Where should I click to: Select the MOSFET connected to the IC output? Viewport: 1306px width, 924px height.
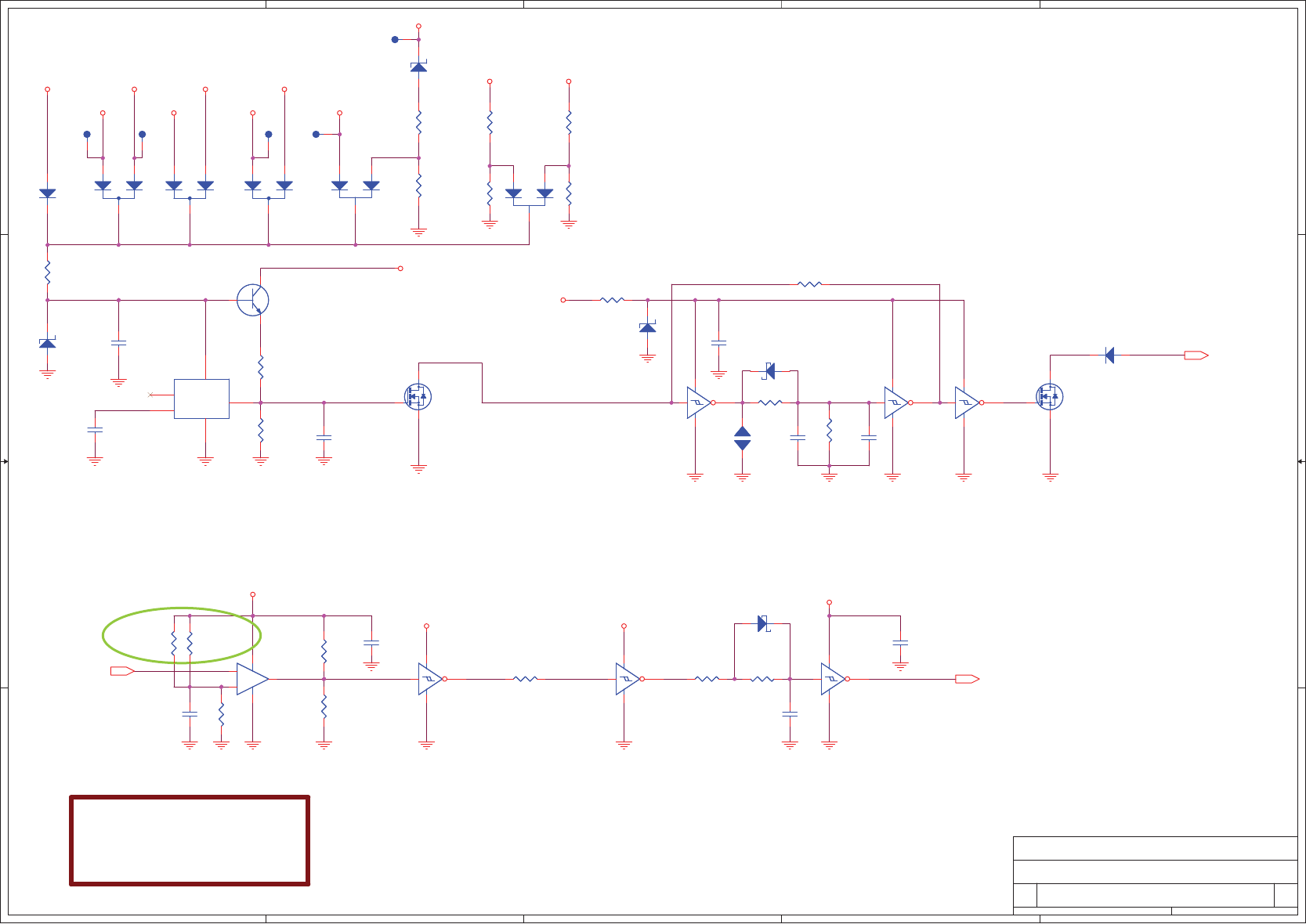pyautogui.click(x=418, y=397)
